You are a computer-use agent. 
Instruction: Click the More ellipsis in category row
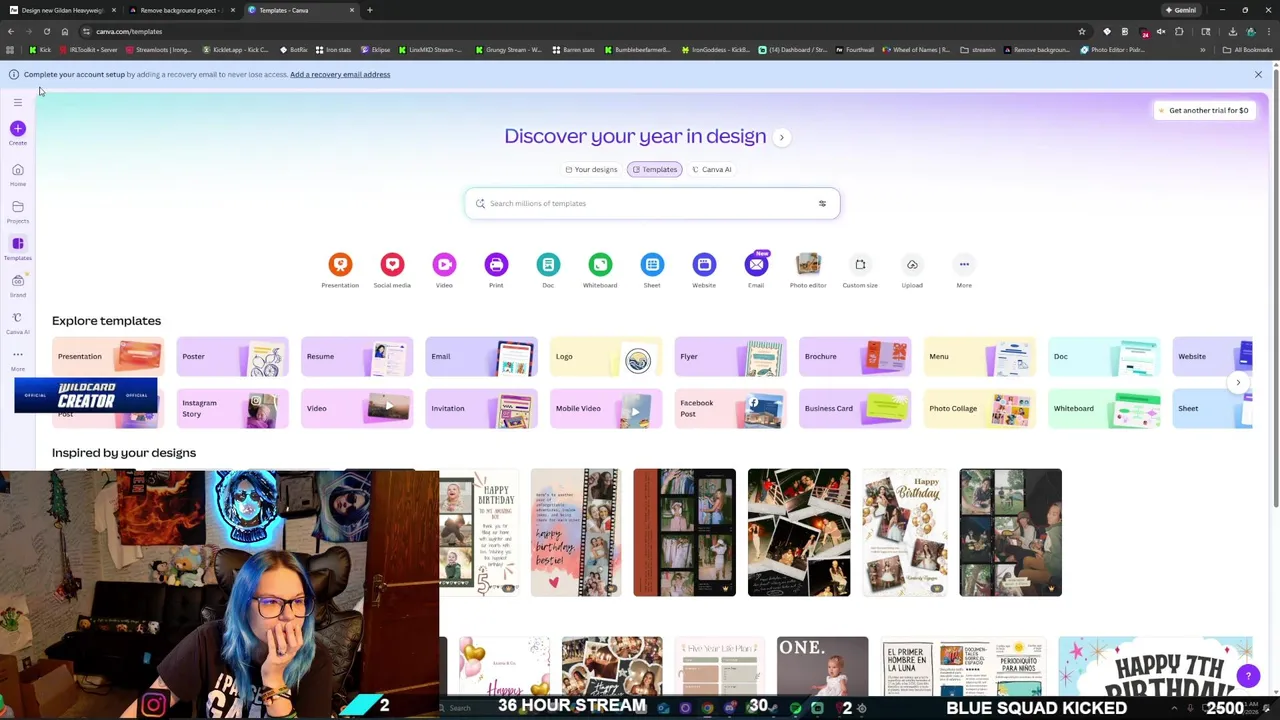[964, 264]
